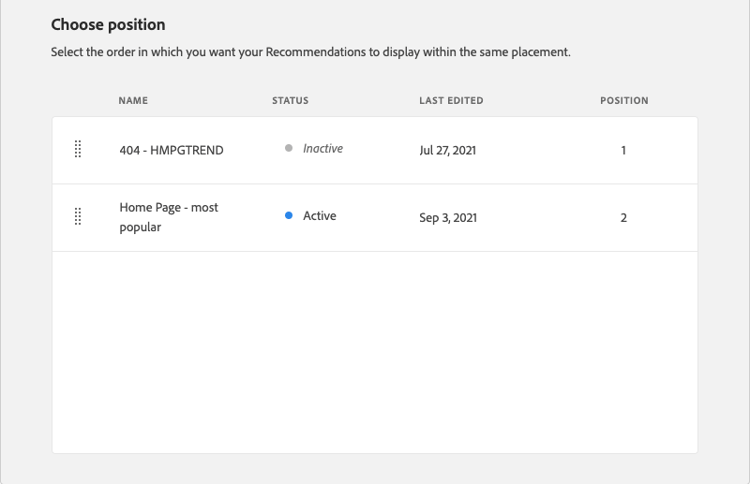Click the Inactive status label
The width and height of the screenshot is (750, 484).
(322, 149)
